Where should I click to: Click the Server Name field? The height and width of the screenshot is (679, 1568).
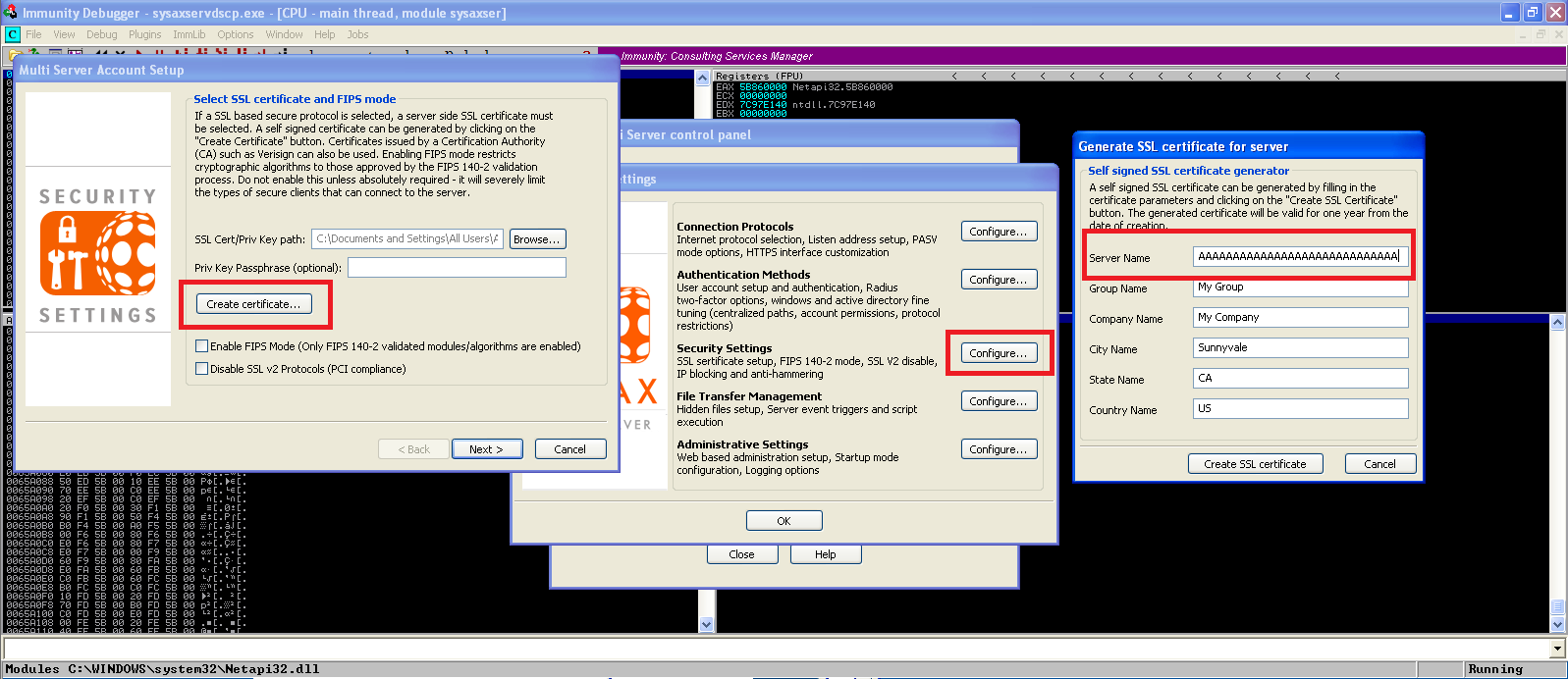[x=1301, y=257]
